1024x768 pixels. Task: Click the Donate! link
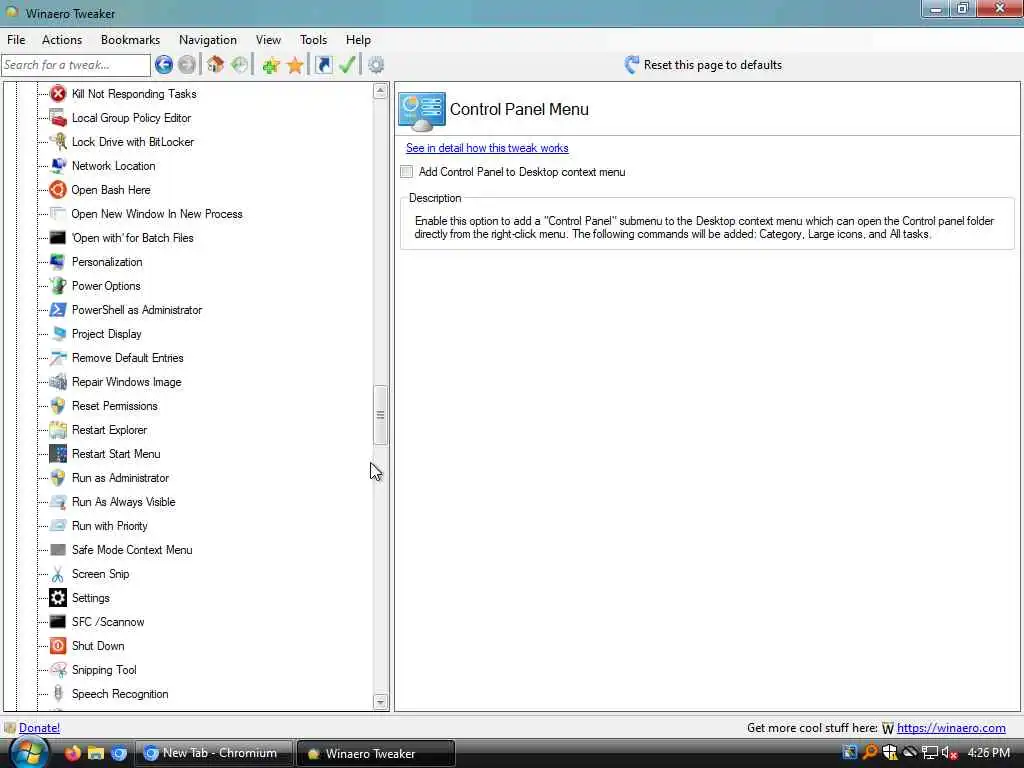pyautogui.click(x=39, y=728)
